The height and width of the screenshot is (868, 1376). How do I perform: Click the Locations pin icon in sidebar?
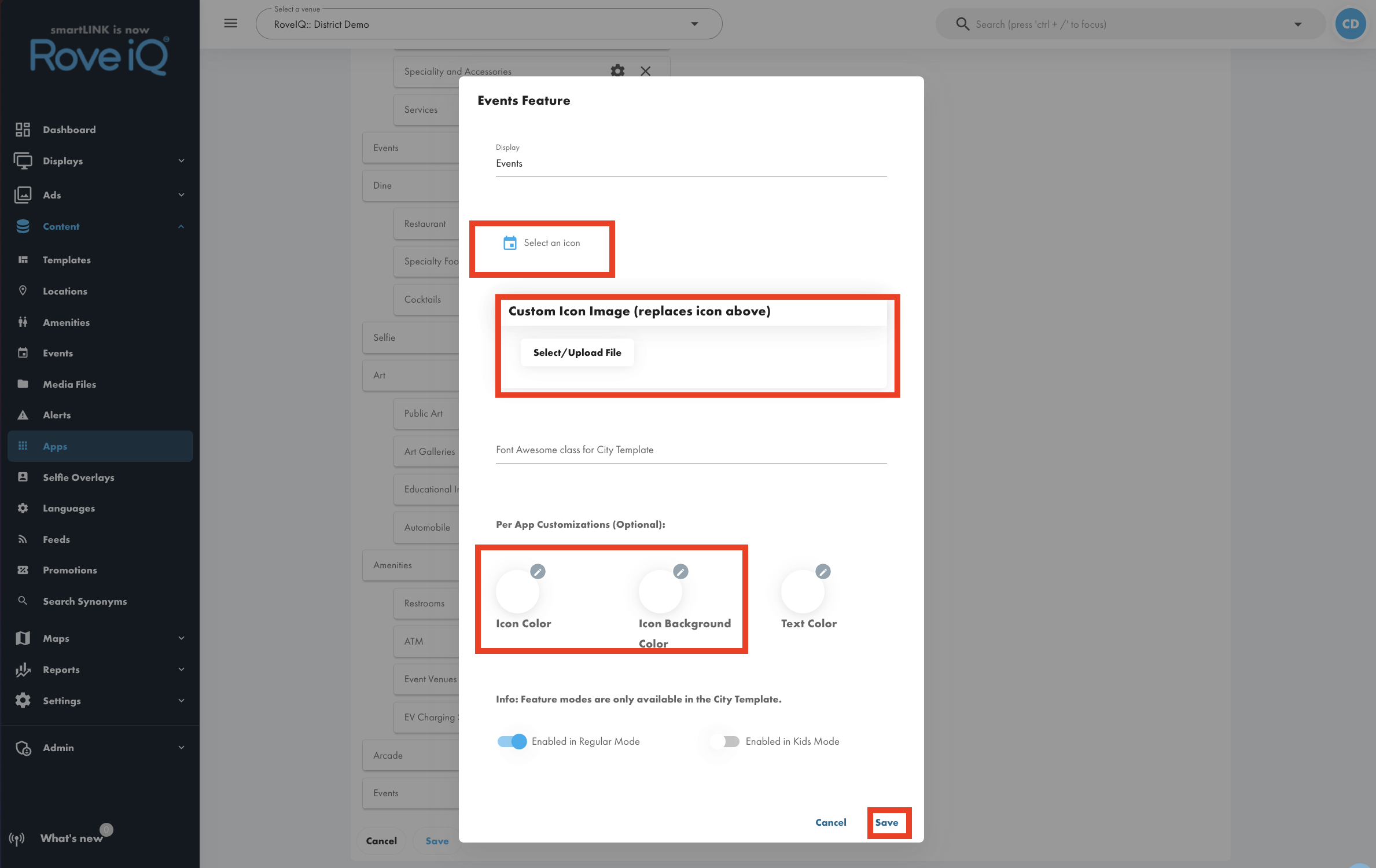click(x=23, y=291)
